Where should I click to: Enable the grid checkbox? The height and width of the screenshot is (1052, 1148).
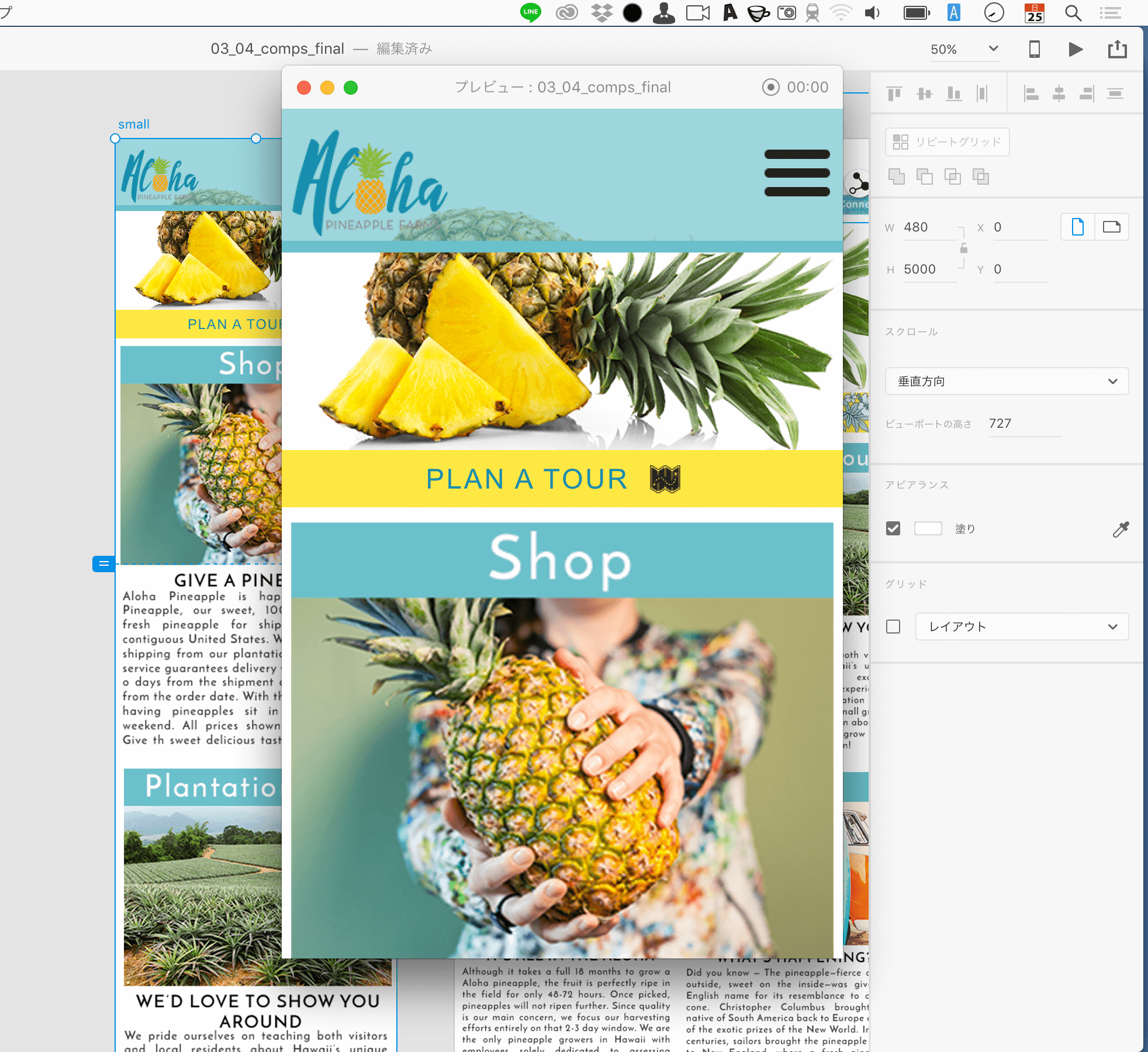tap(893, 627)
